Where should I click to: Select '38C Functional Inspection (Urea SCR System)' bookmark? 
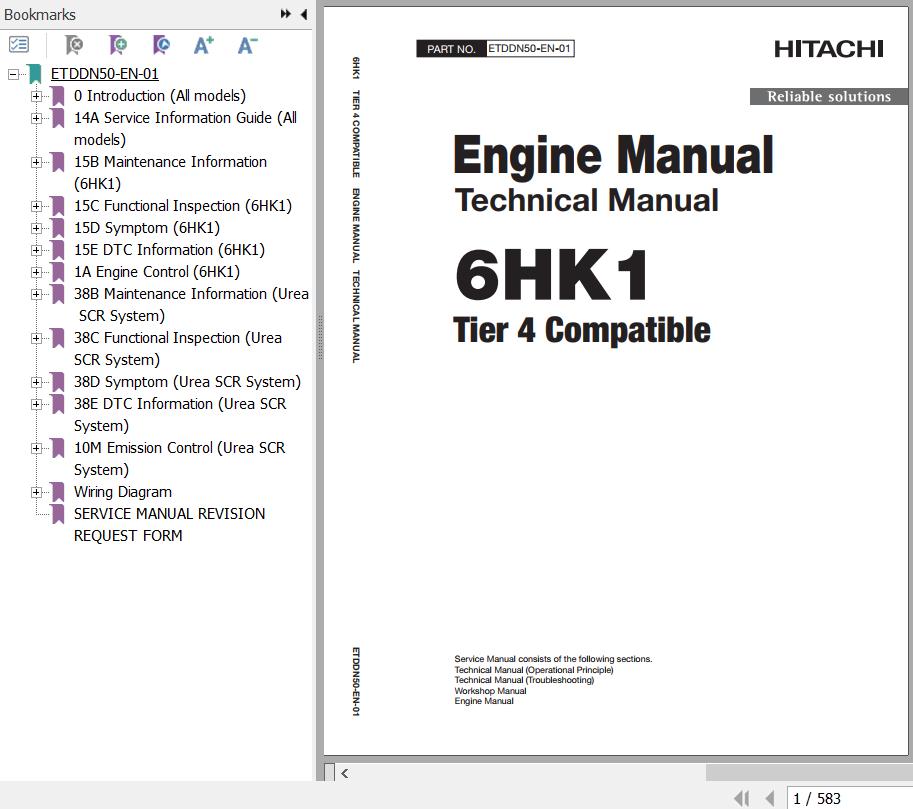[x=178, y=349]
